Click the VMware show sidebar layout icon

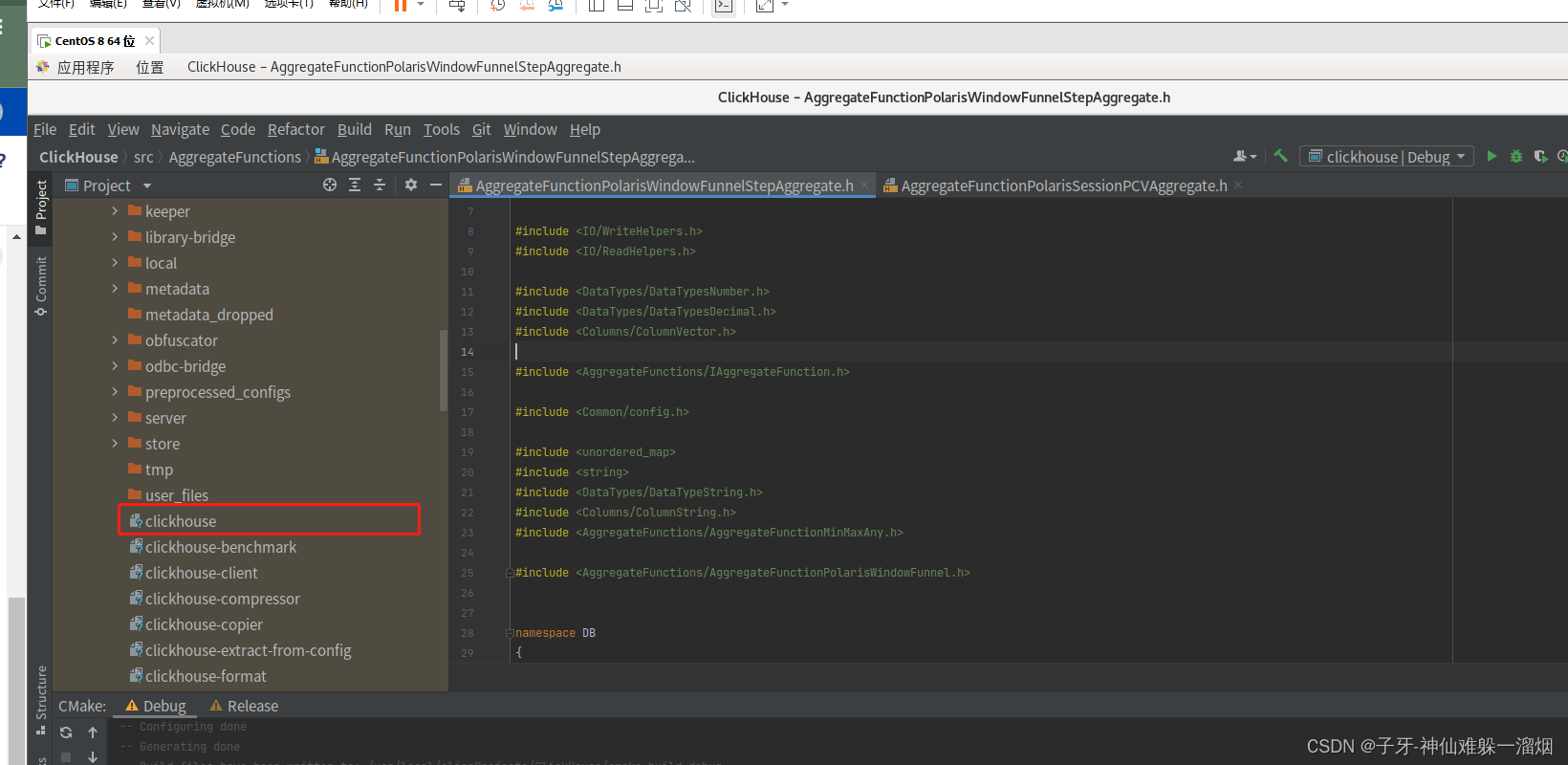click(x=597, y=6)
